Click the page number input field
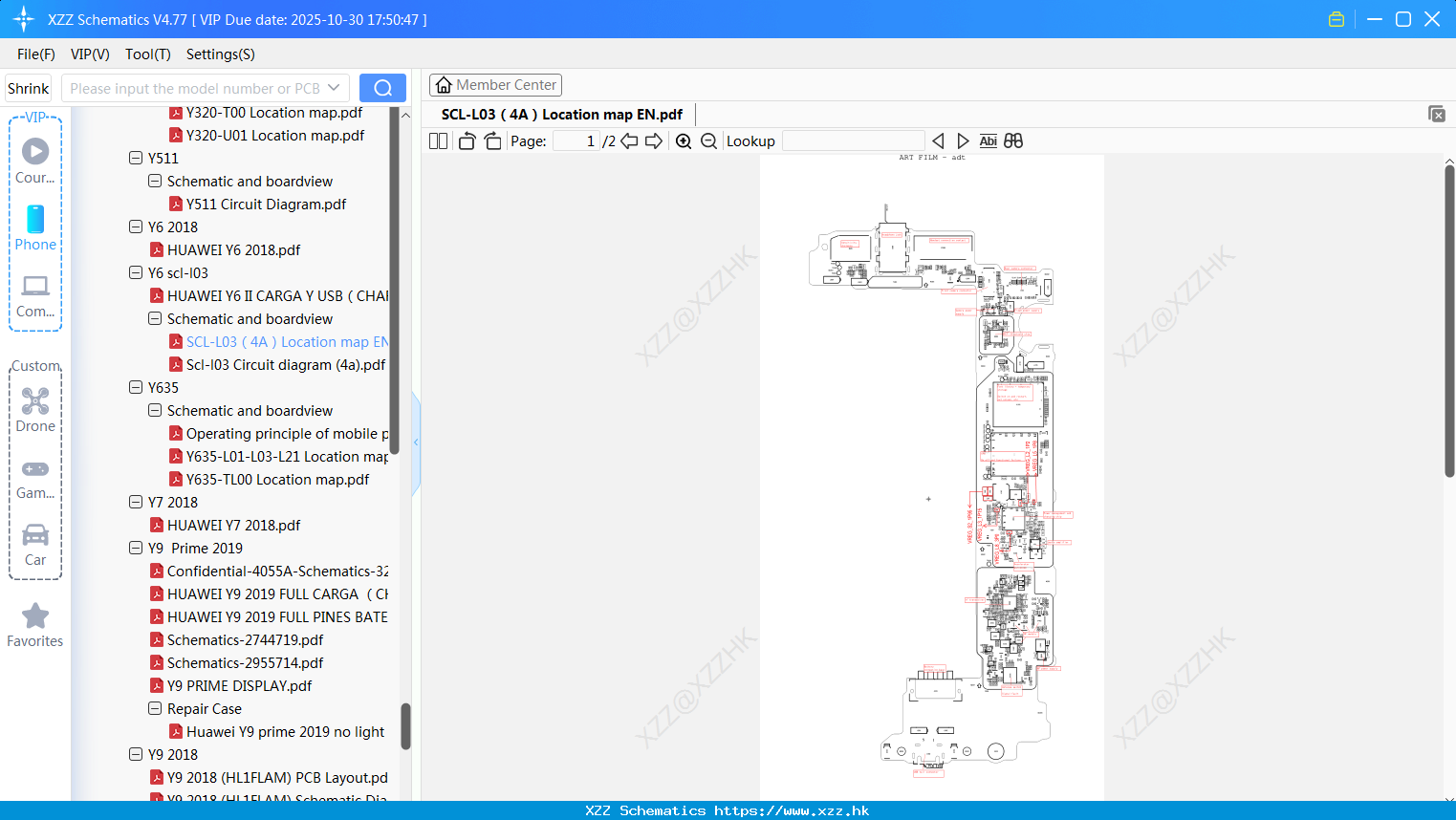The height and width of the screenshot is (820, 1456). coord(576,141)
